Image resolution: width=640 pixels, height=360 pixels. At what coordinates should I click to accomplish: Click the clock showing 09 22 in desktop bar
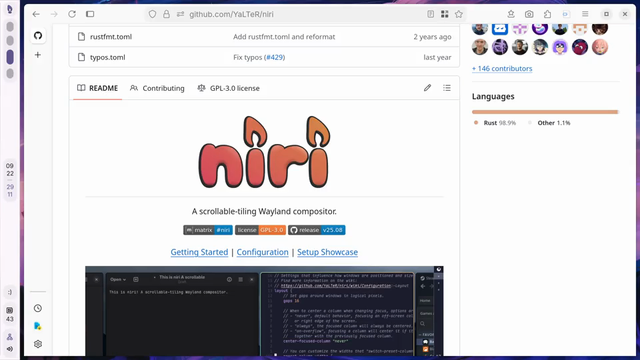[10, 170]
